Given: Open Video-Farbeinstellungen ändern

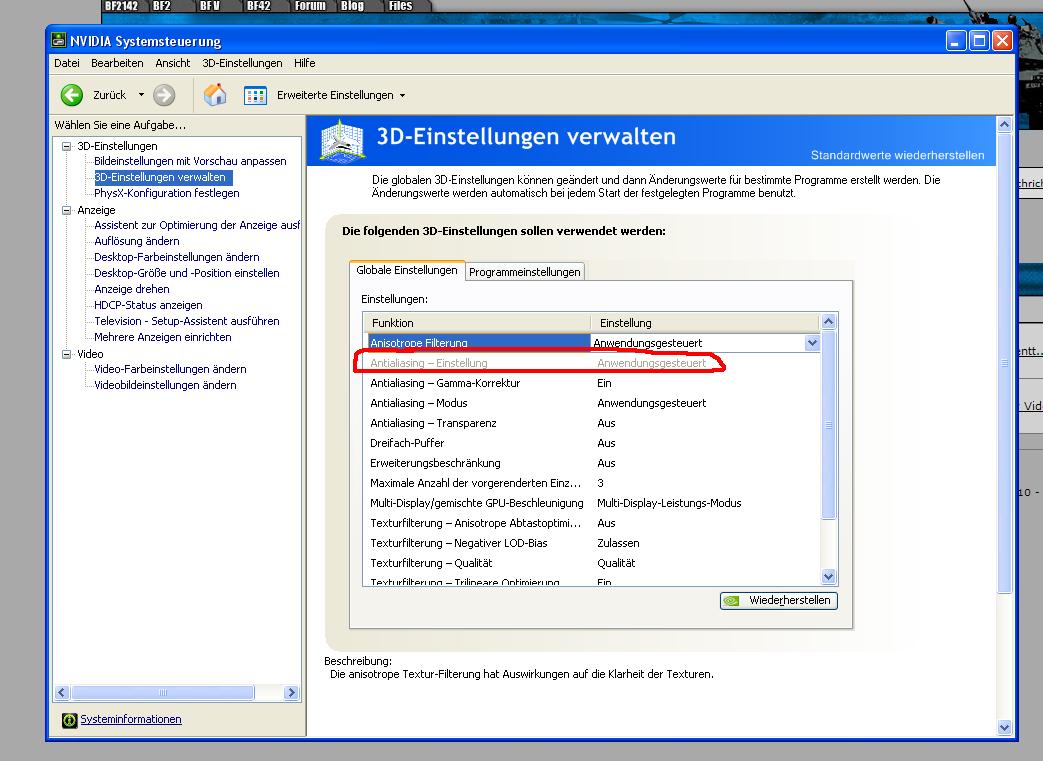Looking at the screenshot, I should [170, 369].
